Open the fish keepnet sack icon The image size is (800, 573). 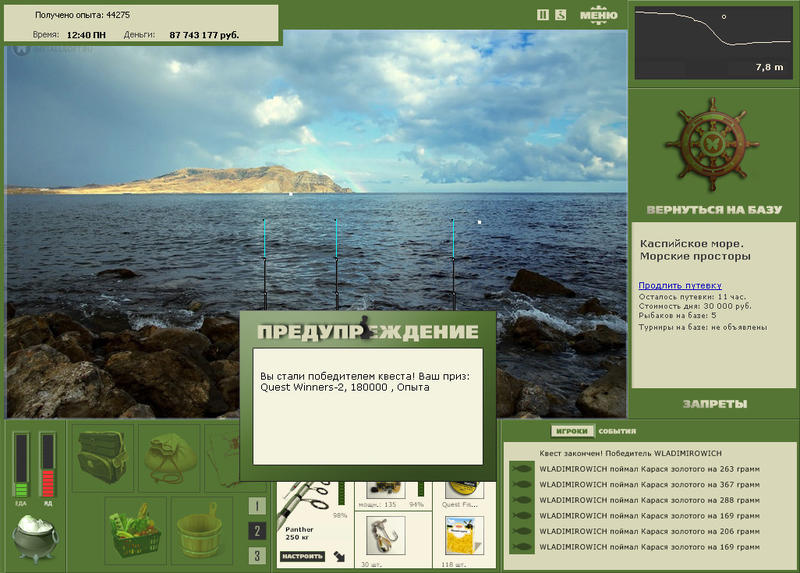[x=170, y=458]
